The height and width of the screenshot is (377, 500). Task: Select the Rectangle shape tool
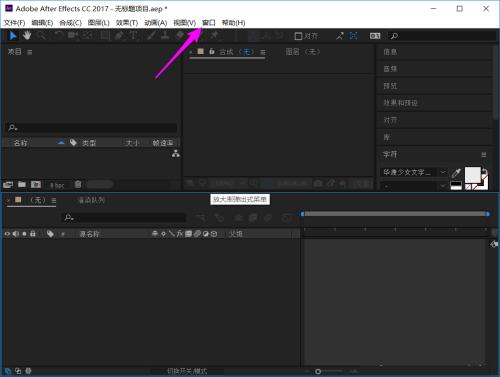click(105, 35)
